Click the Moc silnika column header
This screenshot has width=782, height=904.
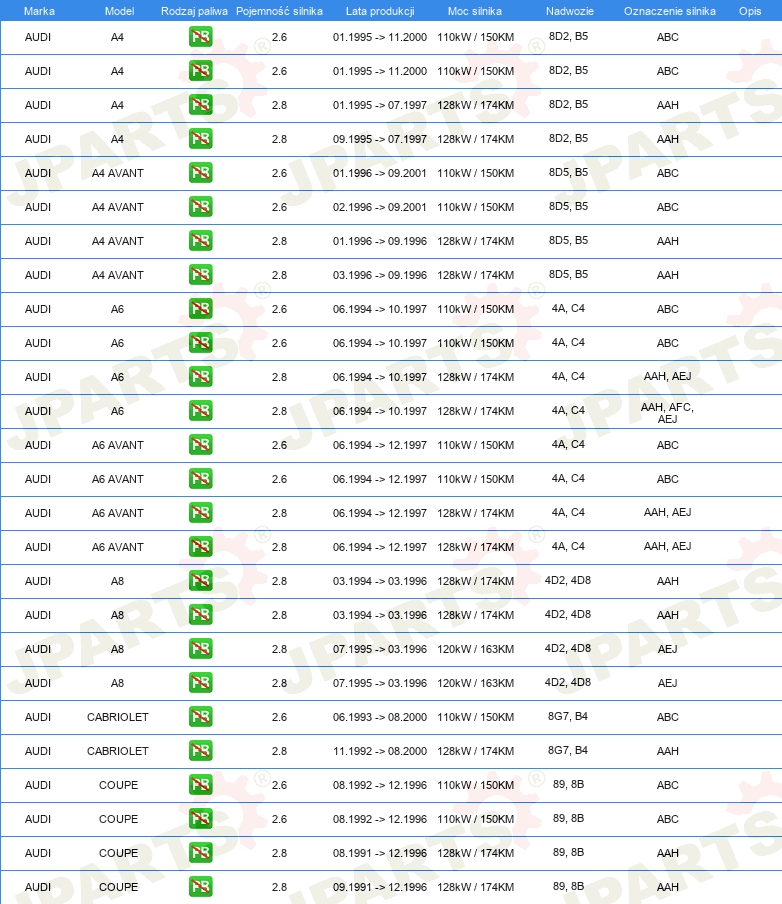point(475,11)
